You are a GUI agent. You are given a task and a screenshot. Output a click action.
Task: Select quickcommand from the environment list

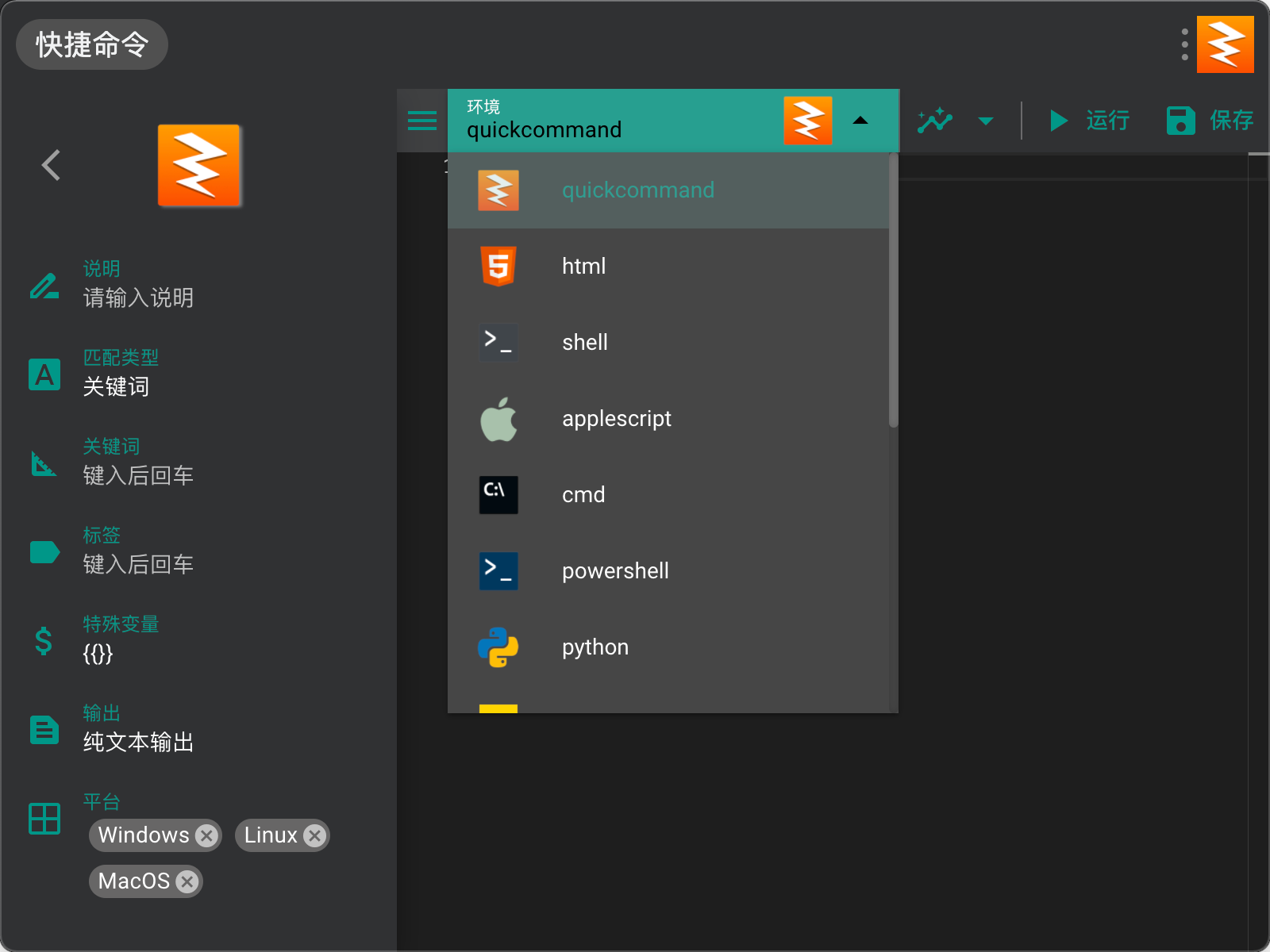pos(668,190)
